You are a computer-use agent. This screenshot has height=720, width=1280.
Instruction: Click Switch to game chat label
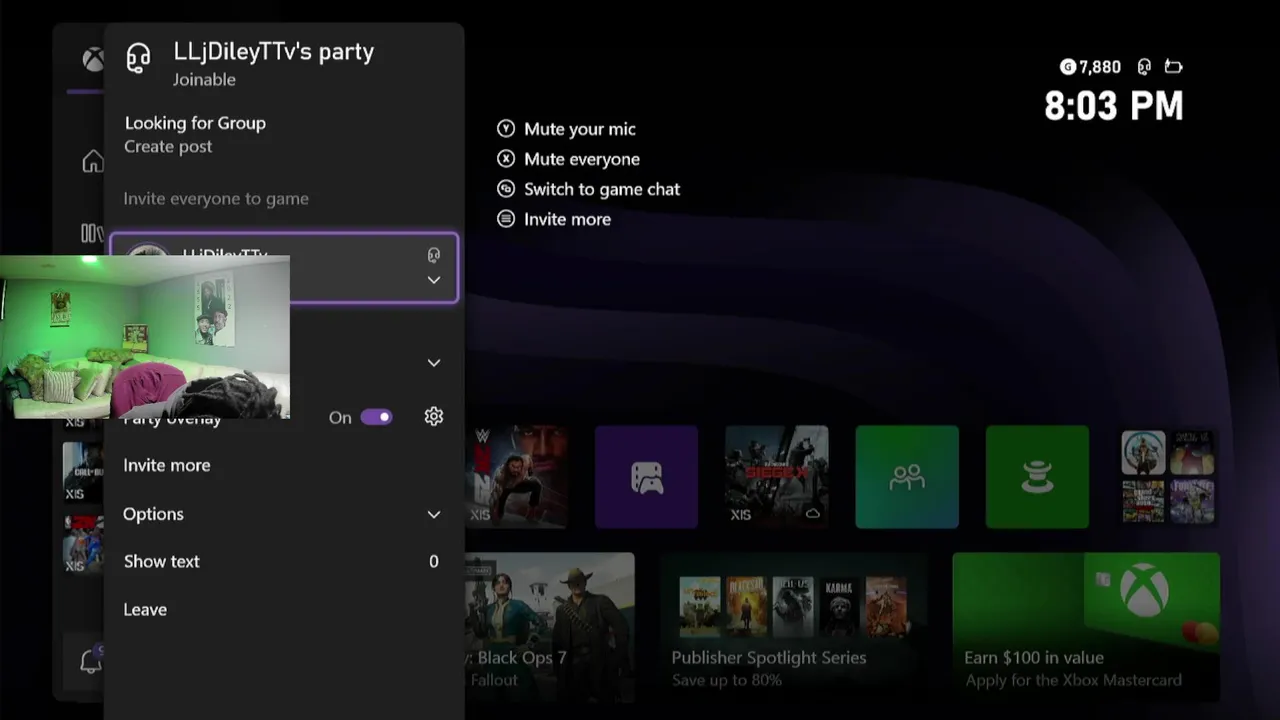[602, 189]
